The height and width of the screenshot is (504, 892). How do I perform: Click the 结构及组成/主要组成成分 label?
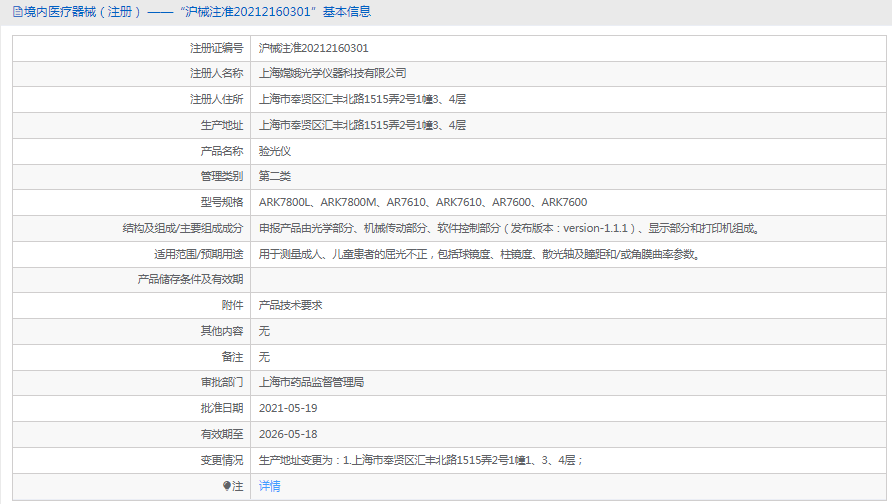[183, 228]
